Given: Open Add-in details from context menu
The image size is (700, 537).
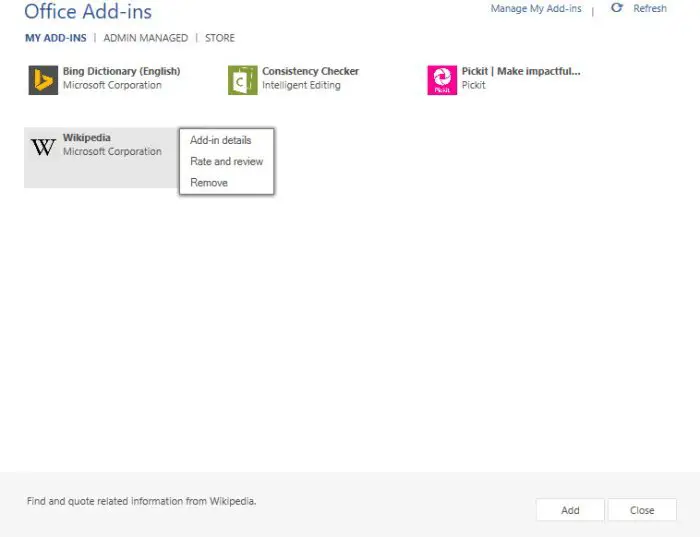Looking at the screenshot, I should [x=221, y=140].
